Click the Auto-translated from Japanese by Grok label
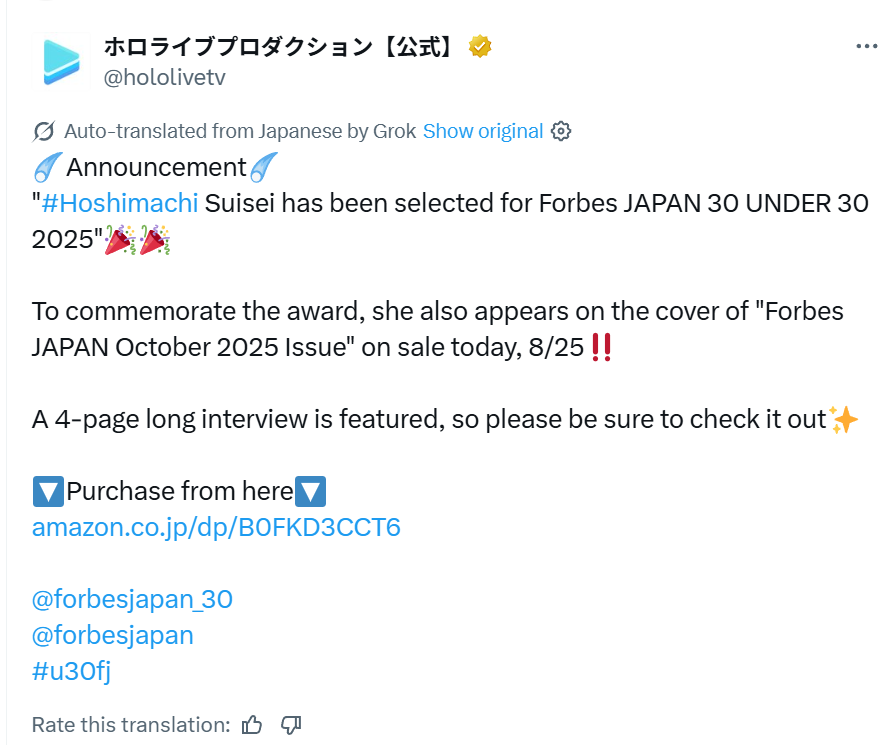Viewport: 887px width, 745px height. (239, 131)
